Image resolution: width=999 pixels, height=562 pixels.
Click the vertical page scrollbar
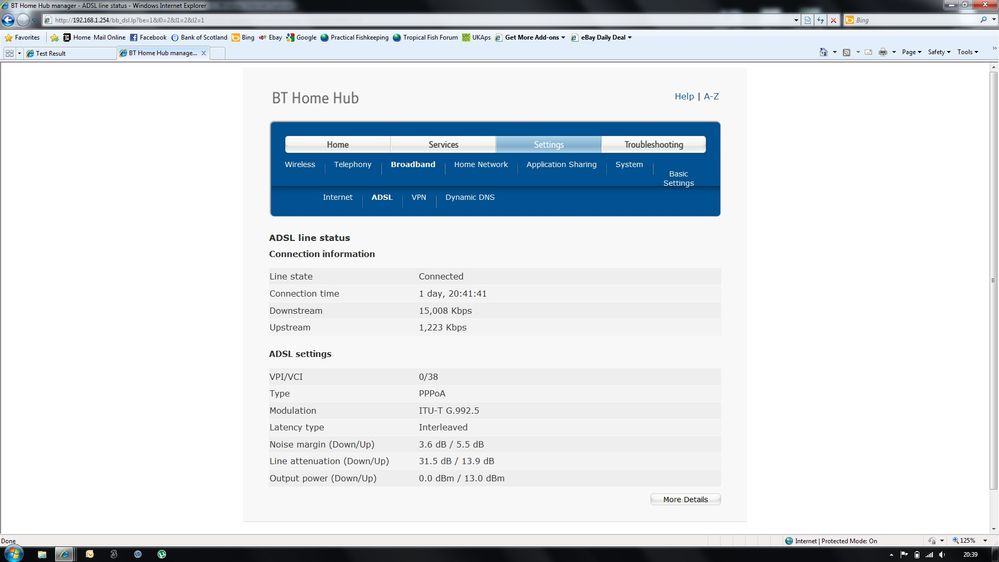click(994, 279)
